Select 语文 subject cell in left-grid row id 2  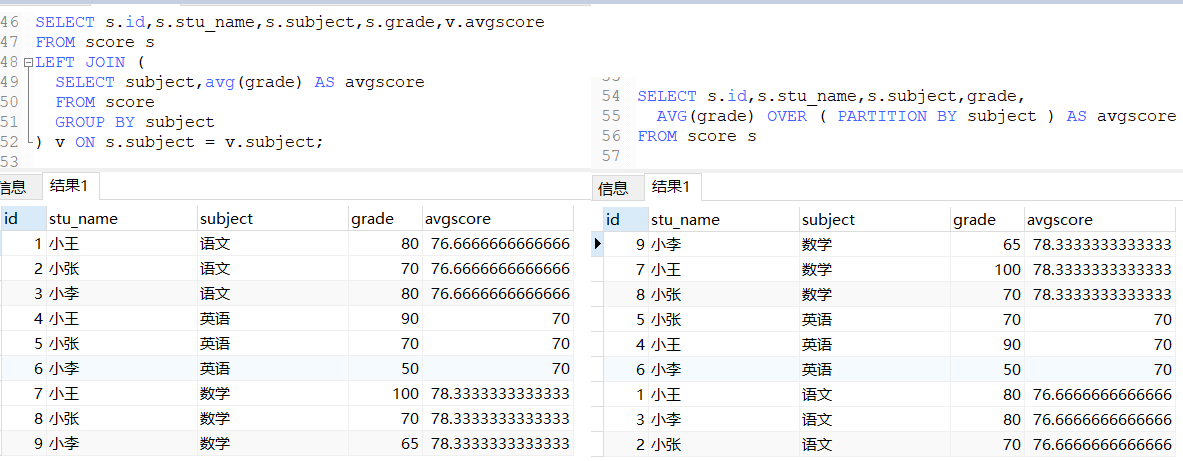[272, 269]
